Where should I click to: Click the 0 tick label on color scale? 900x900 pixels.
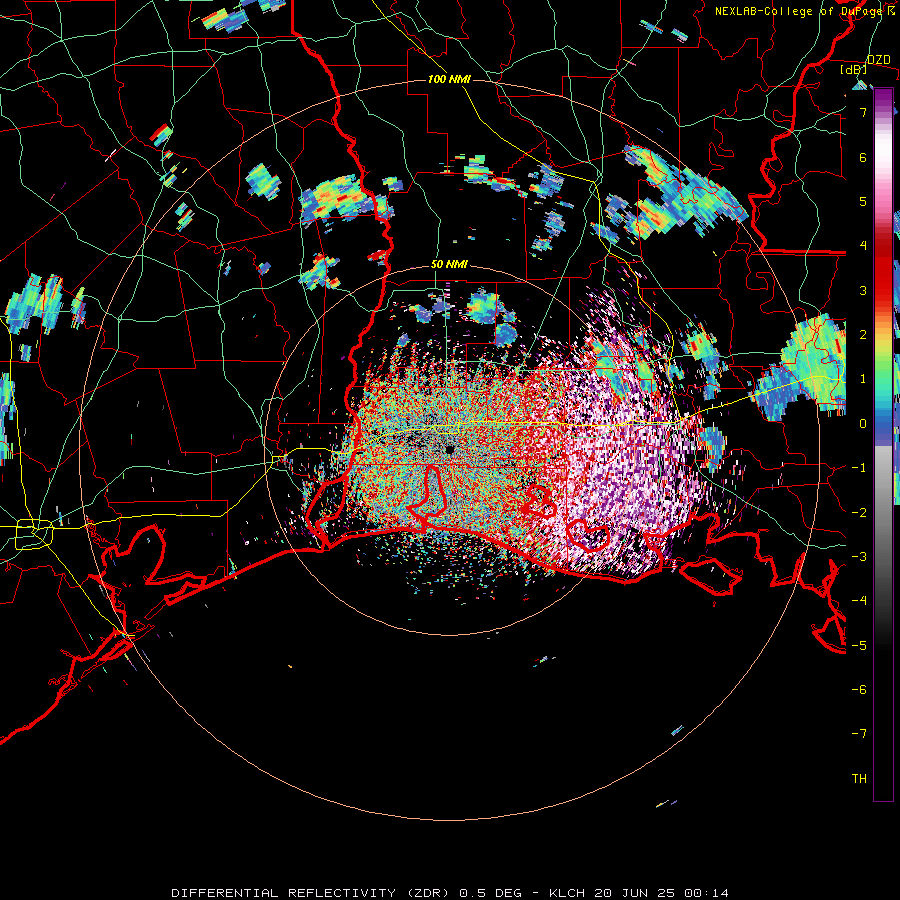(863, 423)
